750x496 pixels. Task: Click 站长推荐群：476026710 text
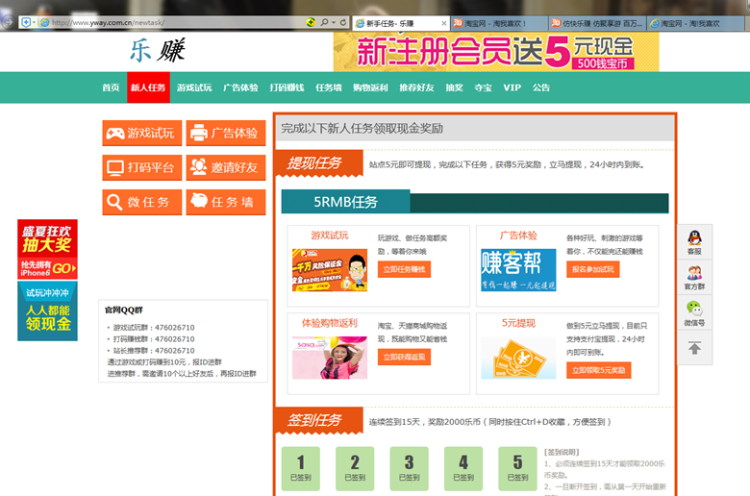point(154,351)
